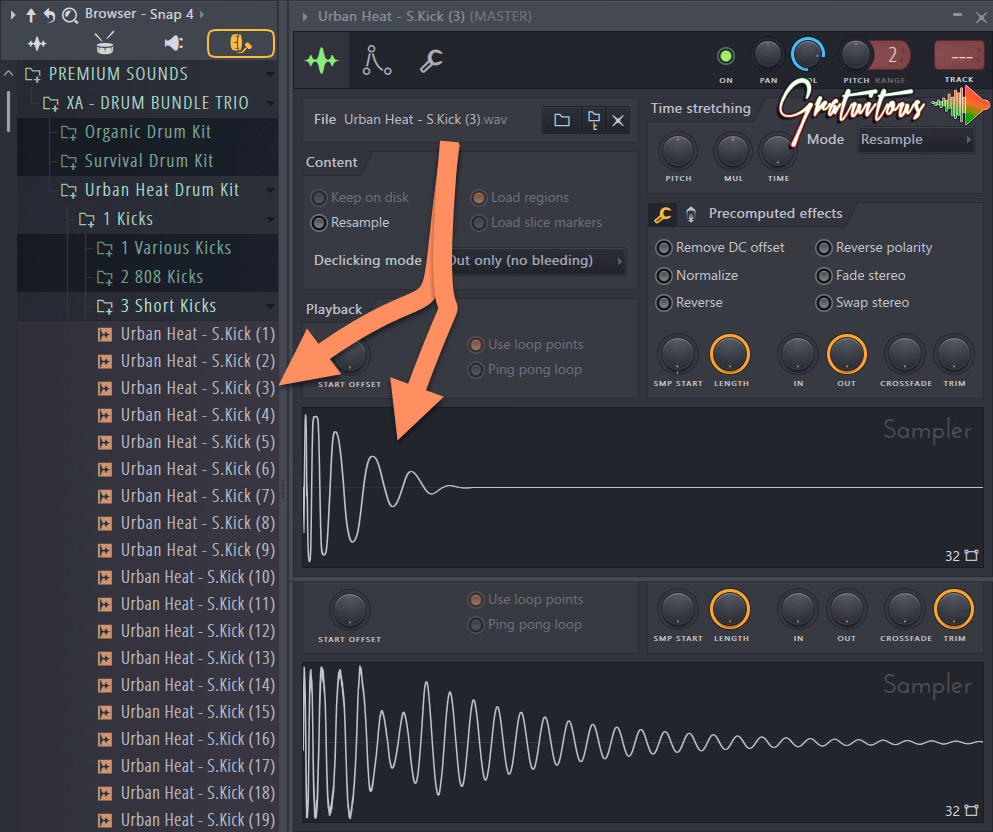Click the sample browse-in-browser icon
Screen dimensions: 993x832
tap(593, 120)
